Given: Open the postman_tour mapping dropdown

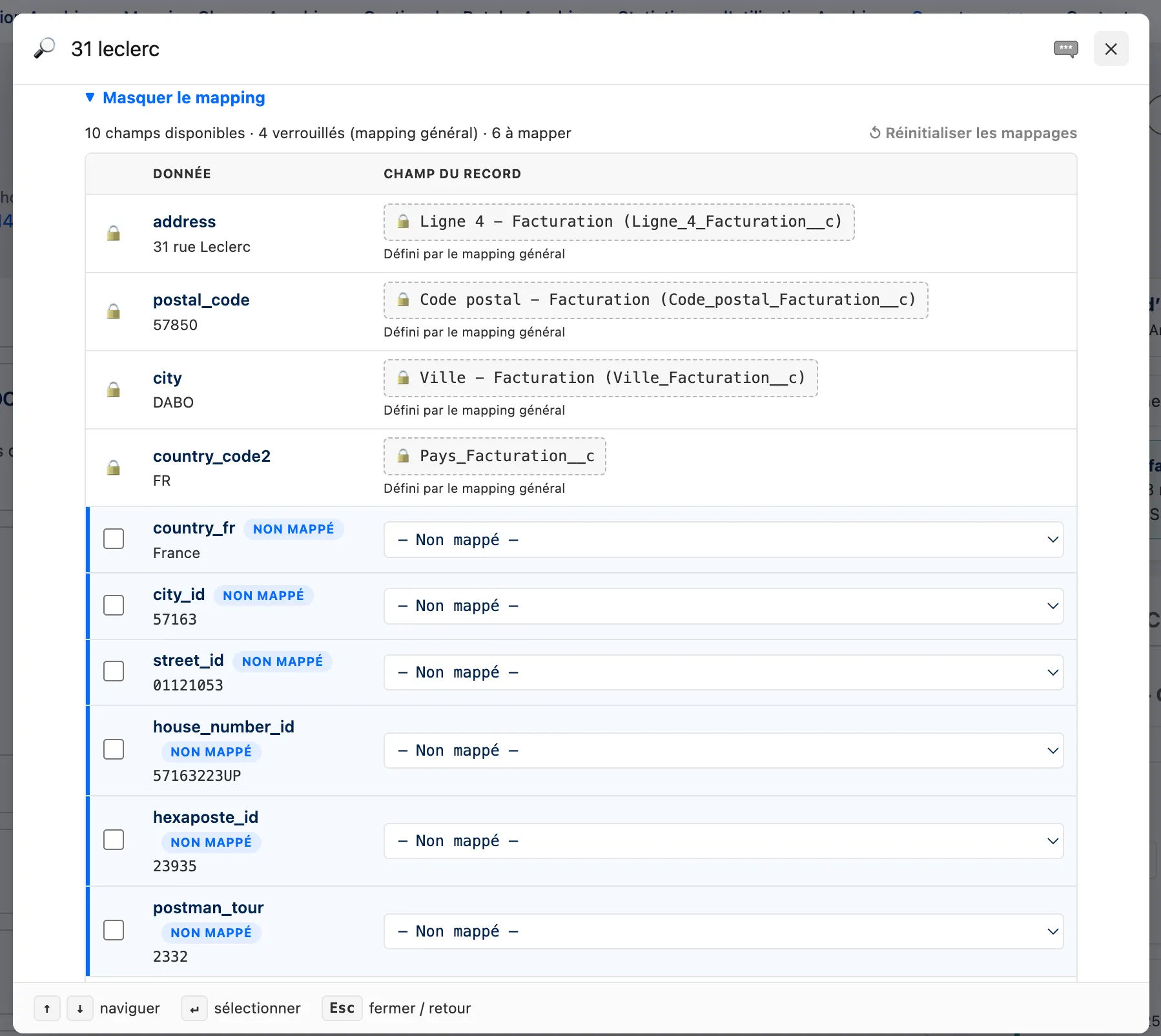Looking at the screenshot, I should (x=723, y=931).
